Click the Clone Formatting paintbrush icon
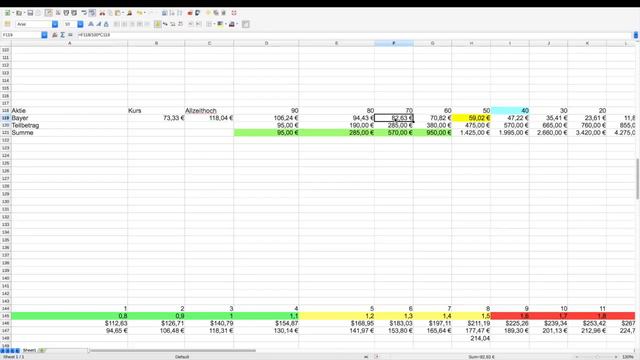The width and height of the screenshot is (640, 360). 129,13
